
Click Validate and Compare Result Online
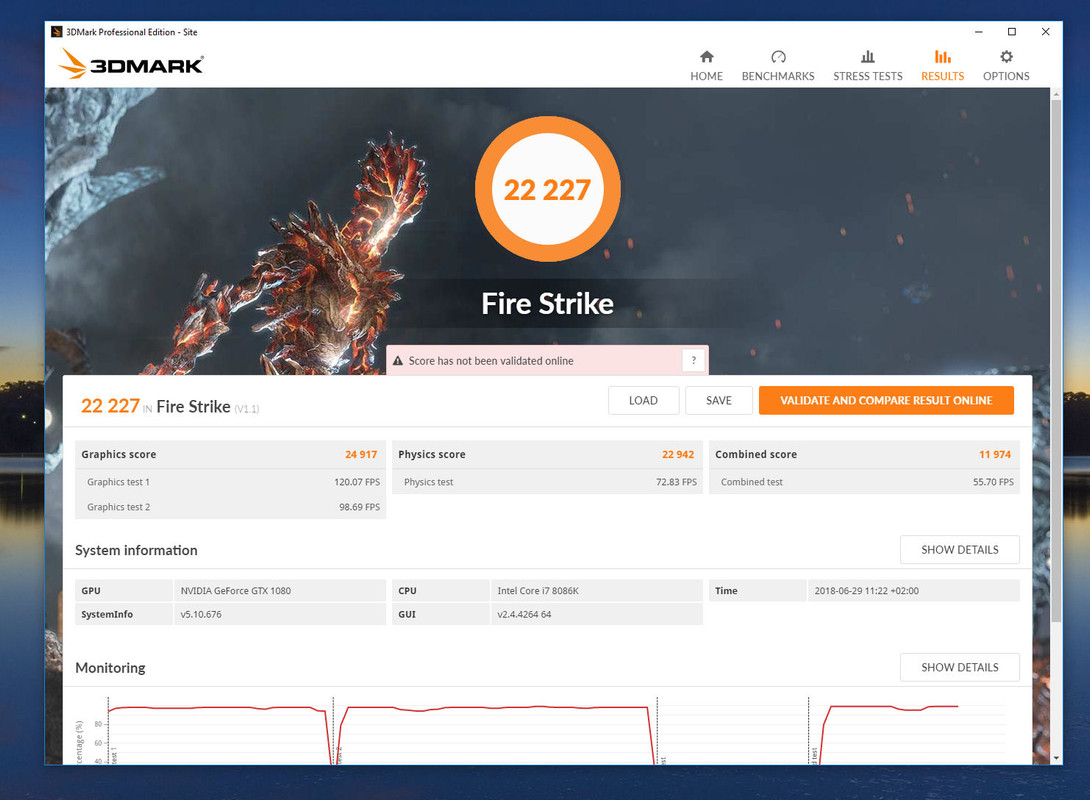(x=886, y=400)
